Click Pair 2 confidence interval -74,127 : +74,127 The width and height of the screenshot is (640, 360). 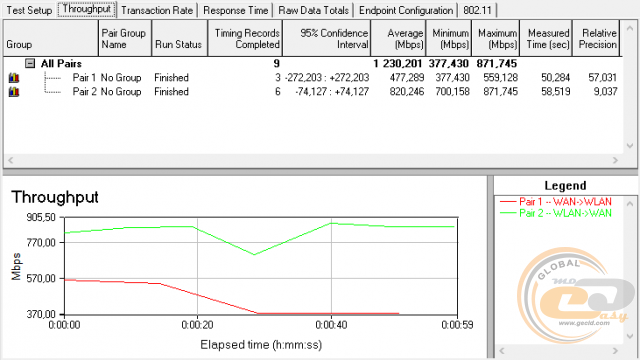tap(332, 92)
